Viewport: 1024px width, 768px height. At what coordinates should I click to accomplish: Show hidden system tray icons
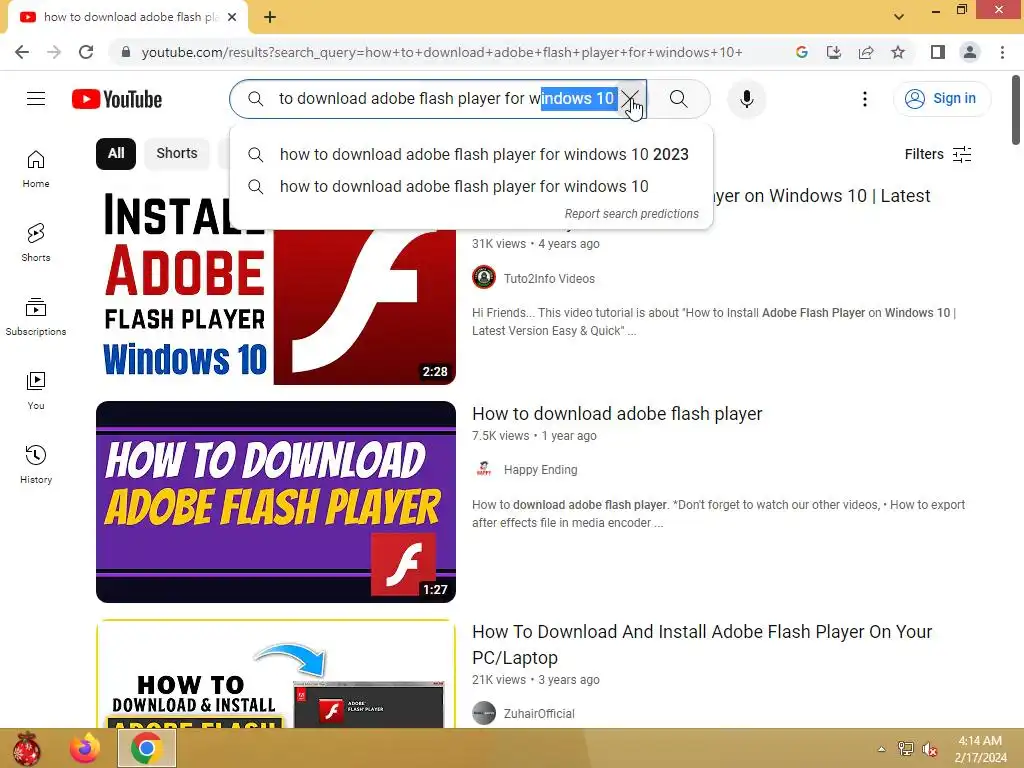(882, 749)
